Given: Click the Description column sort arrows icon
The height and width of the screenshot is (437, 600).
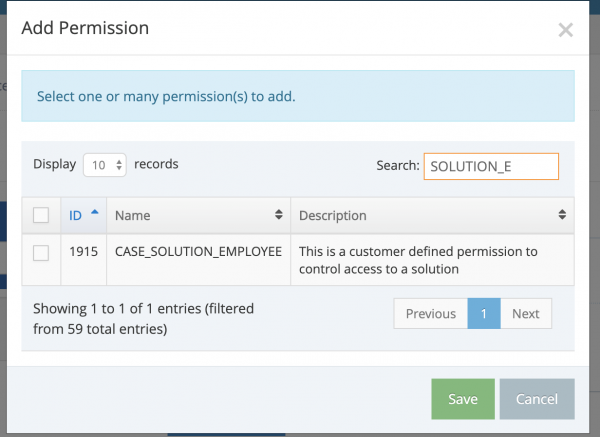Looking at the screenshot, I should [x=563, y=215].
